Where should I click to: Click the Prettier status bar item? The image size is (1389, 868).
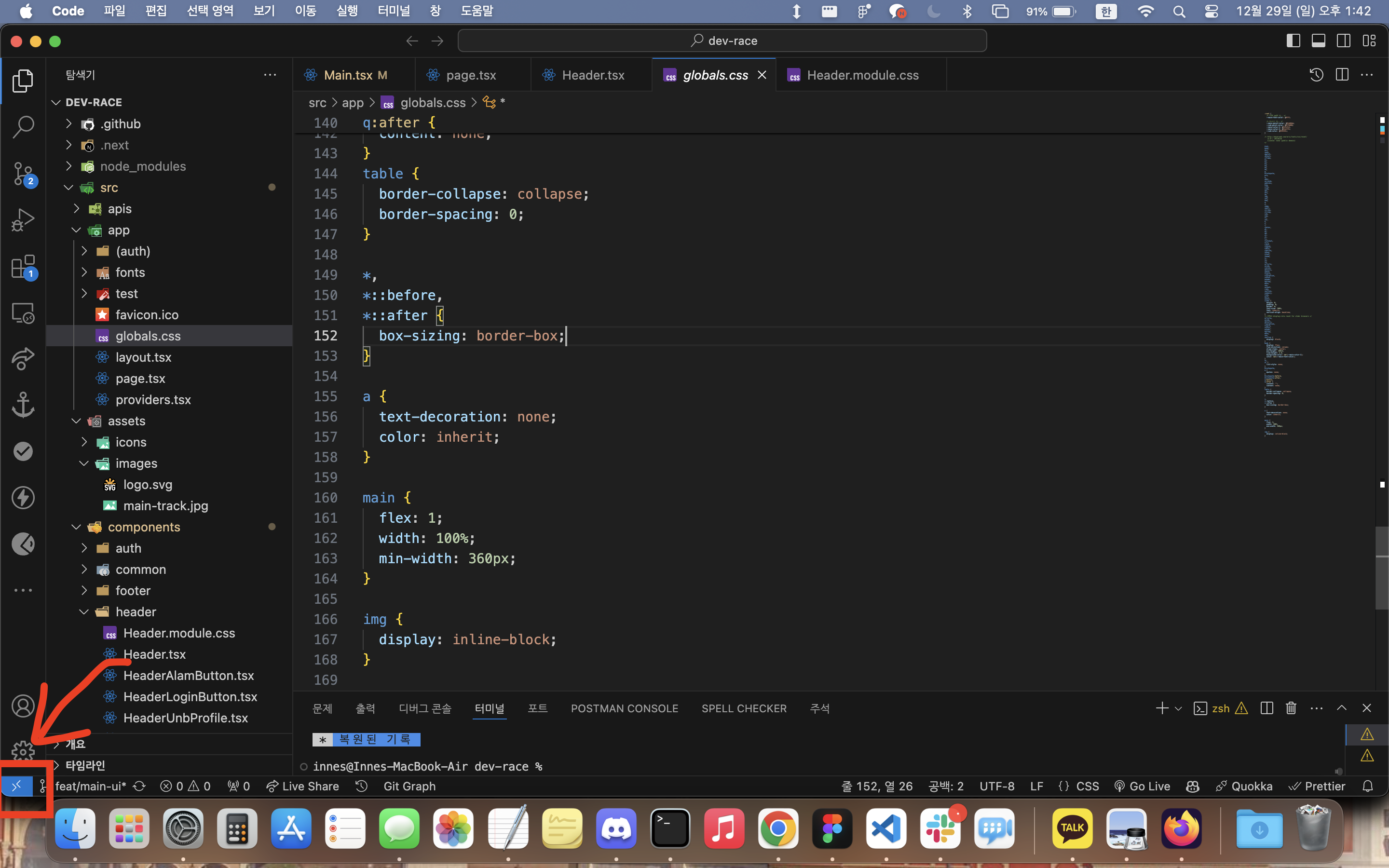(1317, 786)
